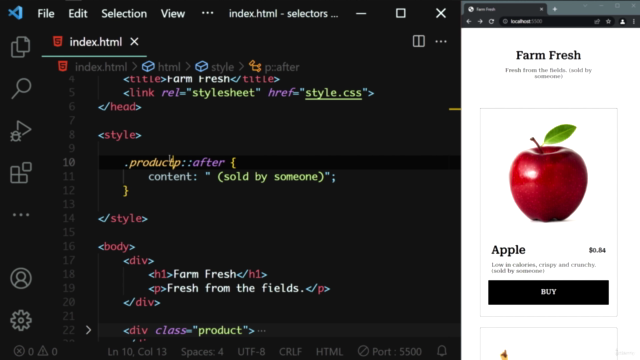Change encoding via UTF-8 status item
640x360 pixels.
[x=251, y=351]
